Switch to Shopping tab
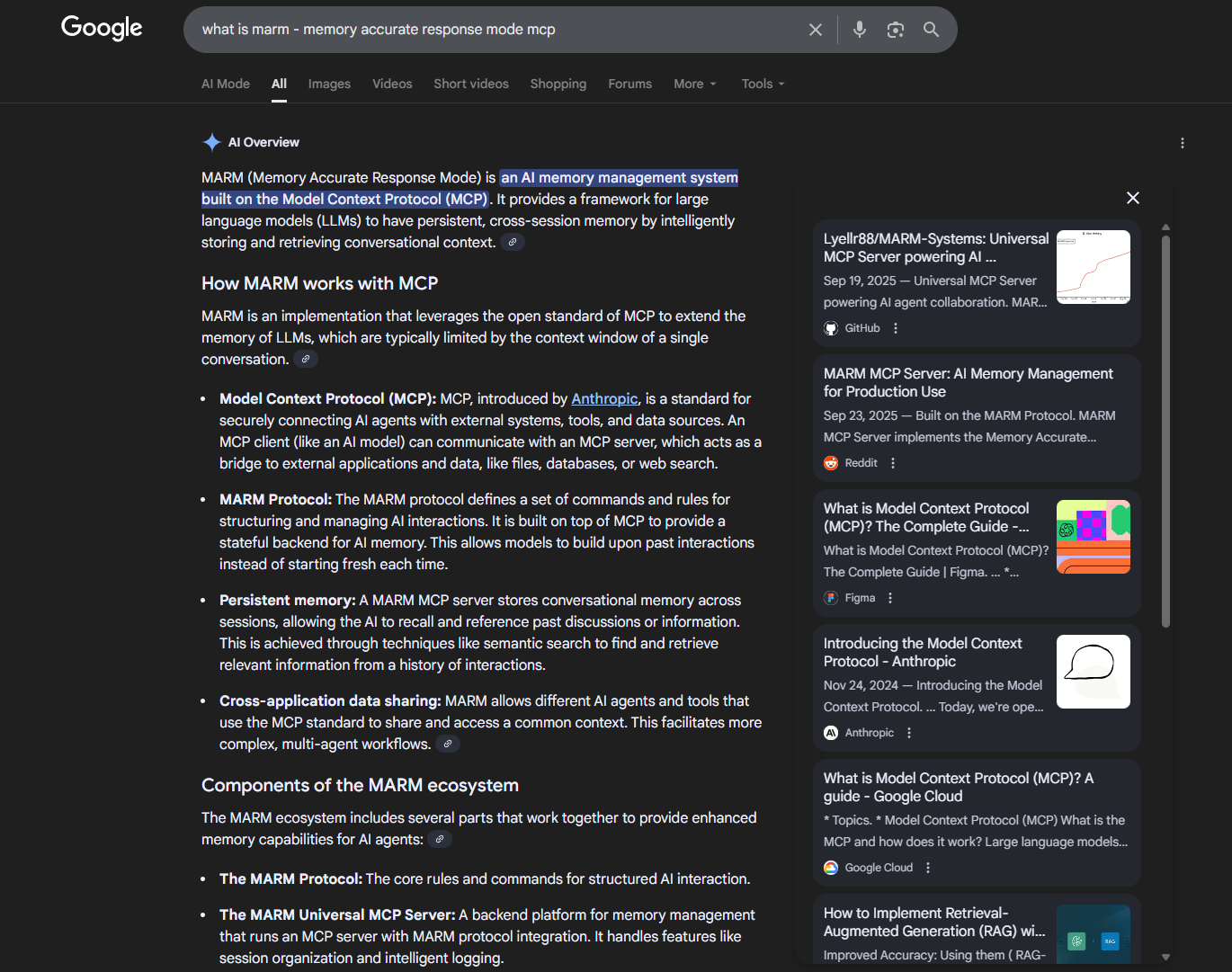This screenshot has height=972, width=1232. (558, 84)
